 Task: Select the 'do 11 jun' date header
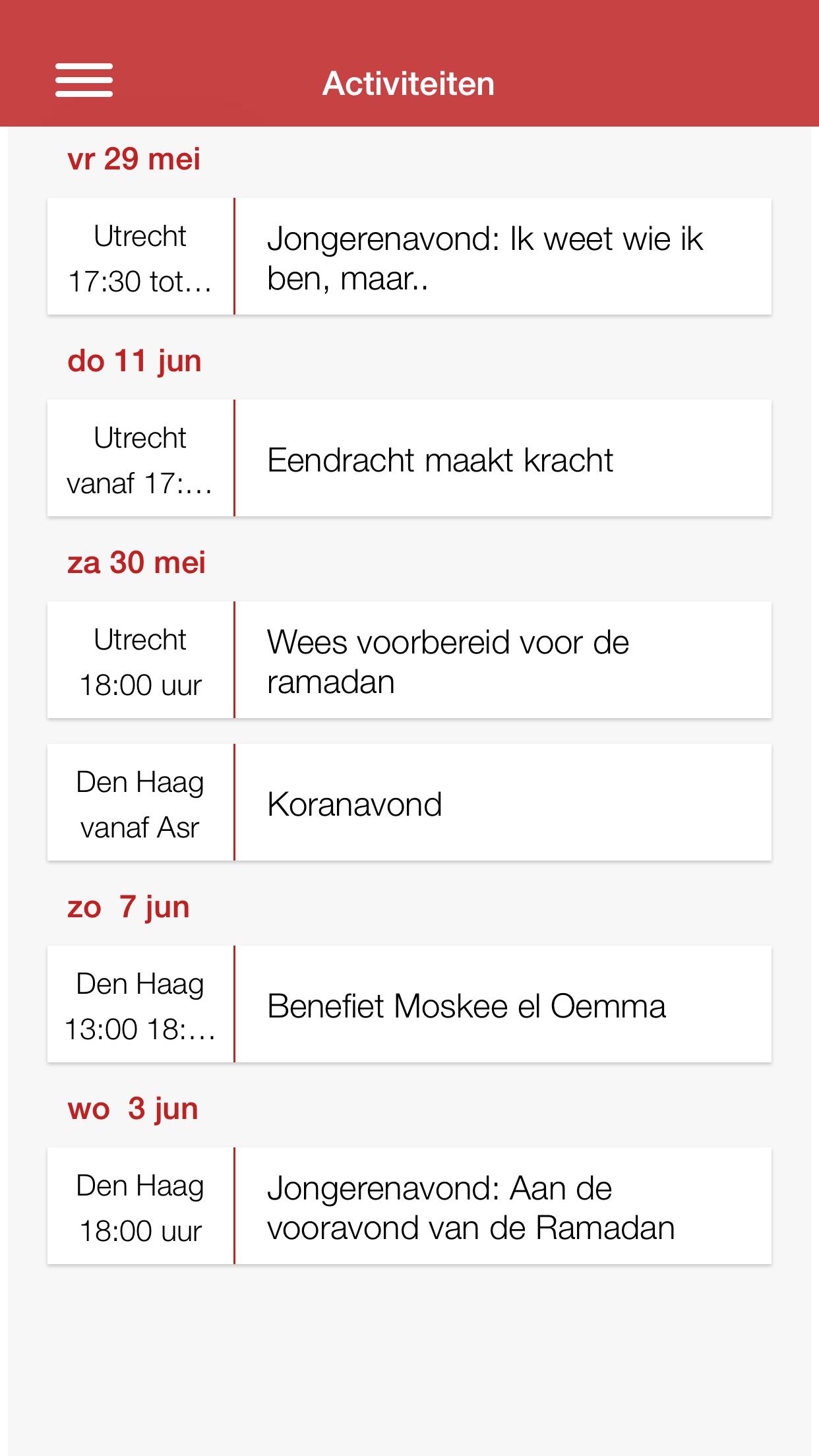[x=135, y=361]
